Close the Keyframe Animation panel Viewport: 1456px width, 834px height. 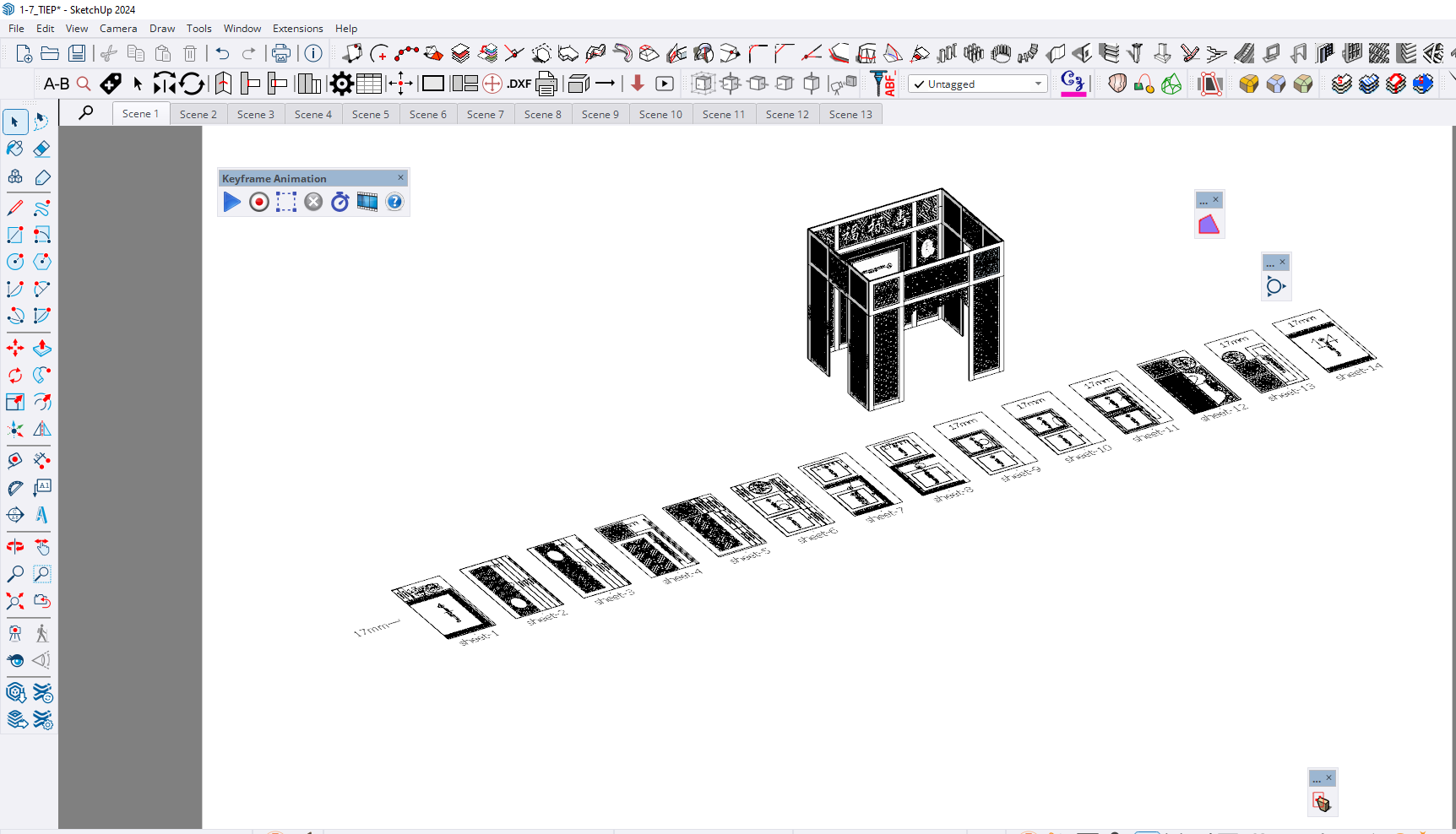click(x=401, y=177)
